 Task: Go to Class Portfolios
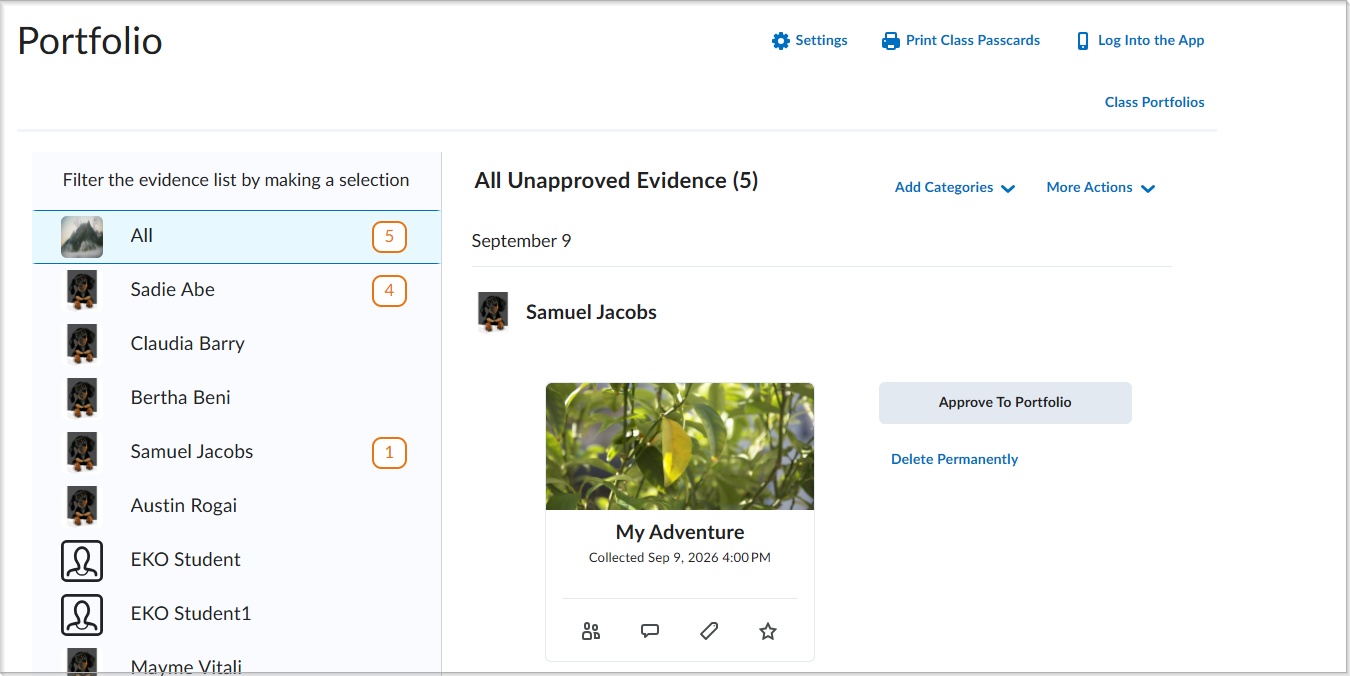(1154, 102)
